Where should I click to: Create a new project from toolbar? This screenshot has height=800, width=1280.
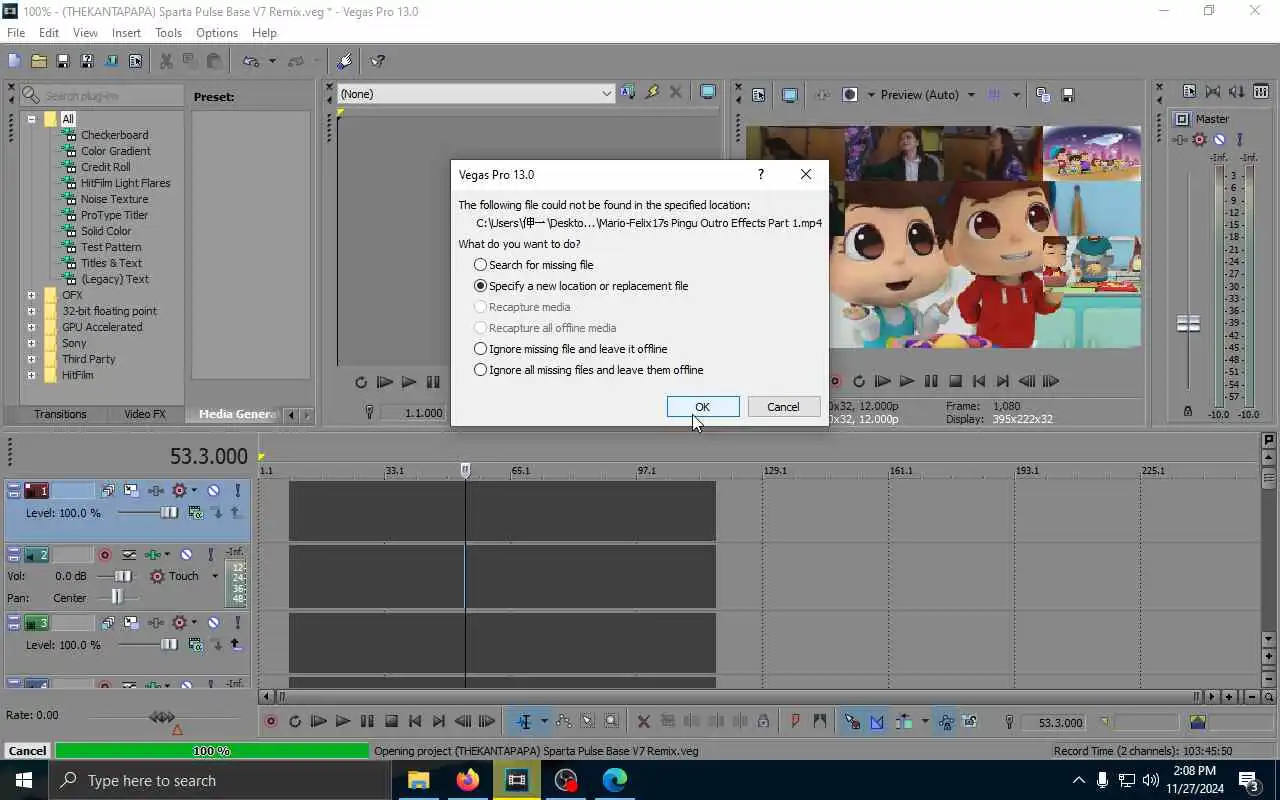(x=14, y=61)
